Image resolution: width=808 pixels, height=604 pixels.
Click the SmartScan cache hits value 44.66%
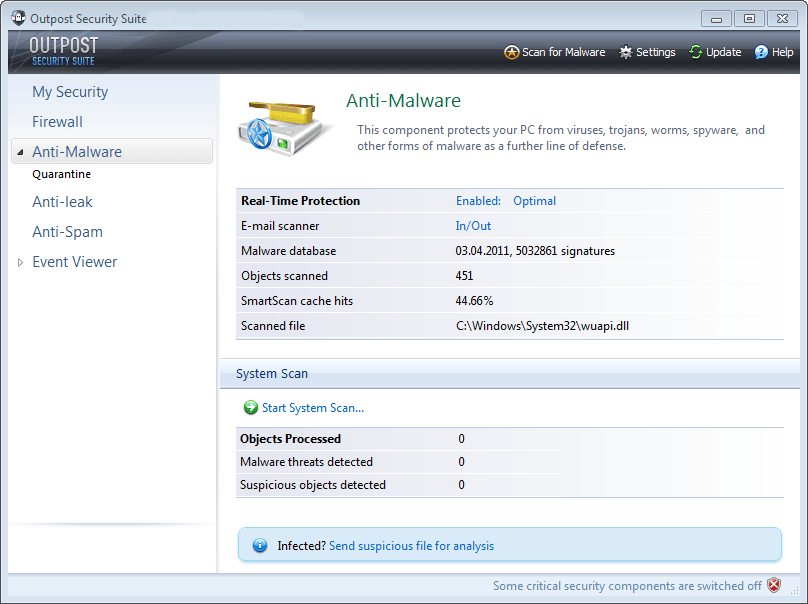click(474, 300)
